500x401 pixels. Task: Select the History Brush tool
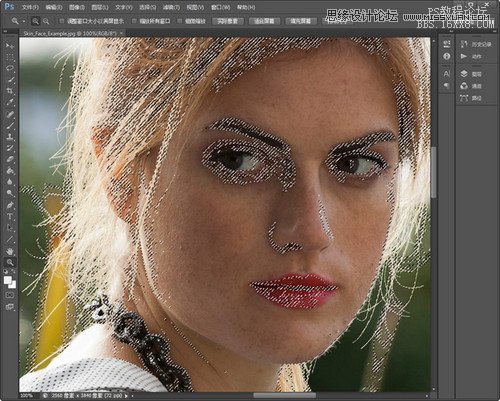click(10, 148)
